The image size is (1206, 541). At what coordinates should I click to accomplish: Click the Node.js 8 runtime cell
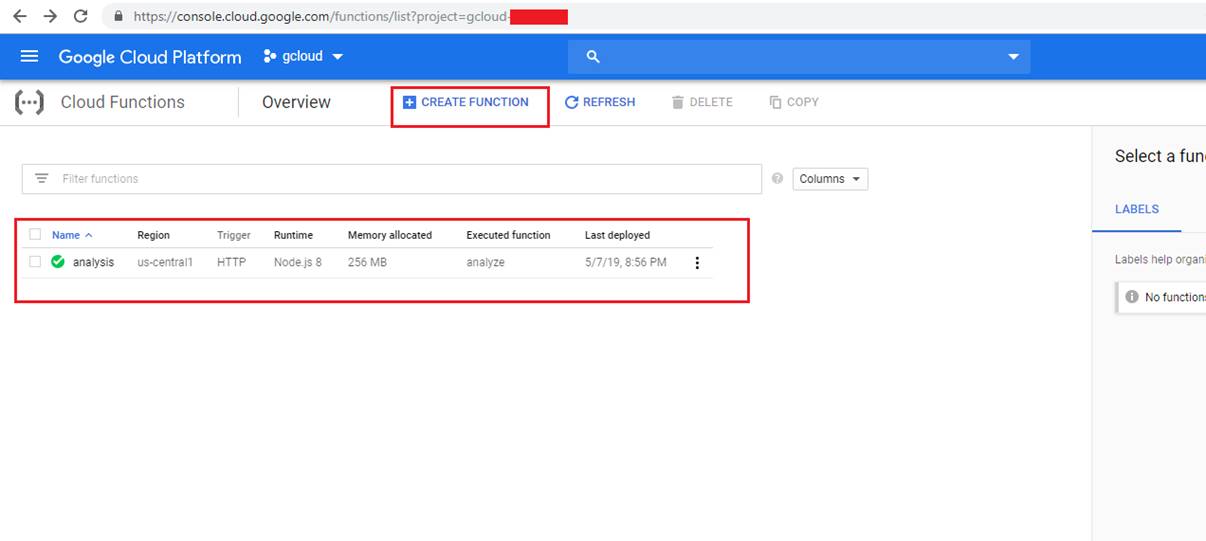[x=298, y=262]
